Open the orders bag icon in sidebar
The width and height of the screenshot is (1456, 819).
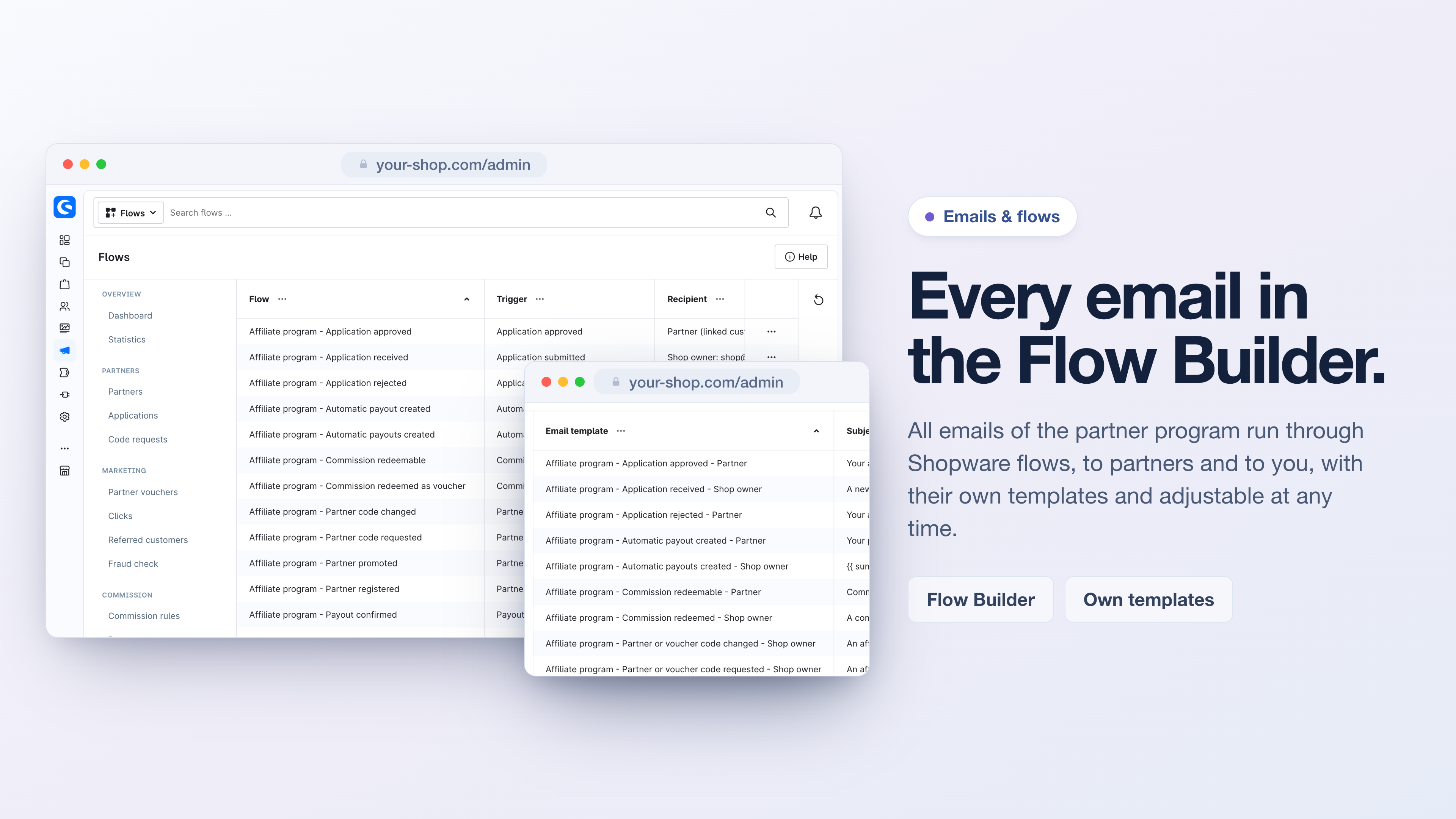point(64,284)
